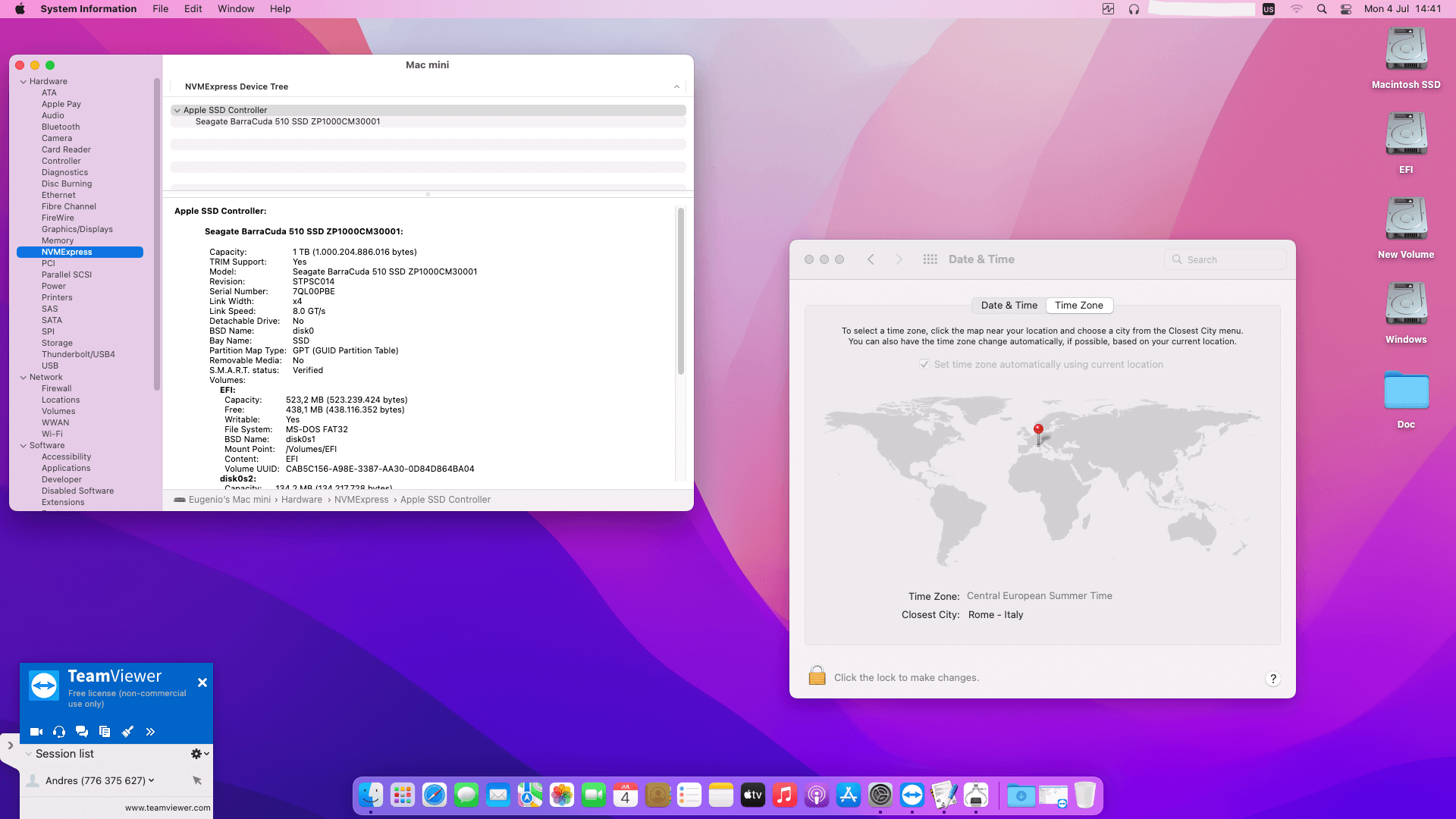
Task: Show more TeamViewer tools with double arrow
Action: coord(150,732)
